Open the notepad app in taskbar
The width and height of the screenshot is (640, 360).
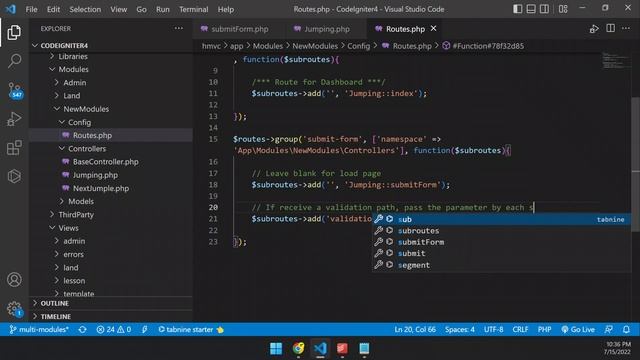tap(364, 349)
